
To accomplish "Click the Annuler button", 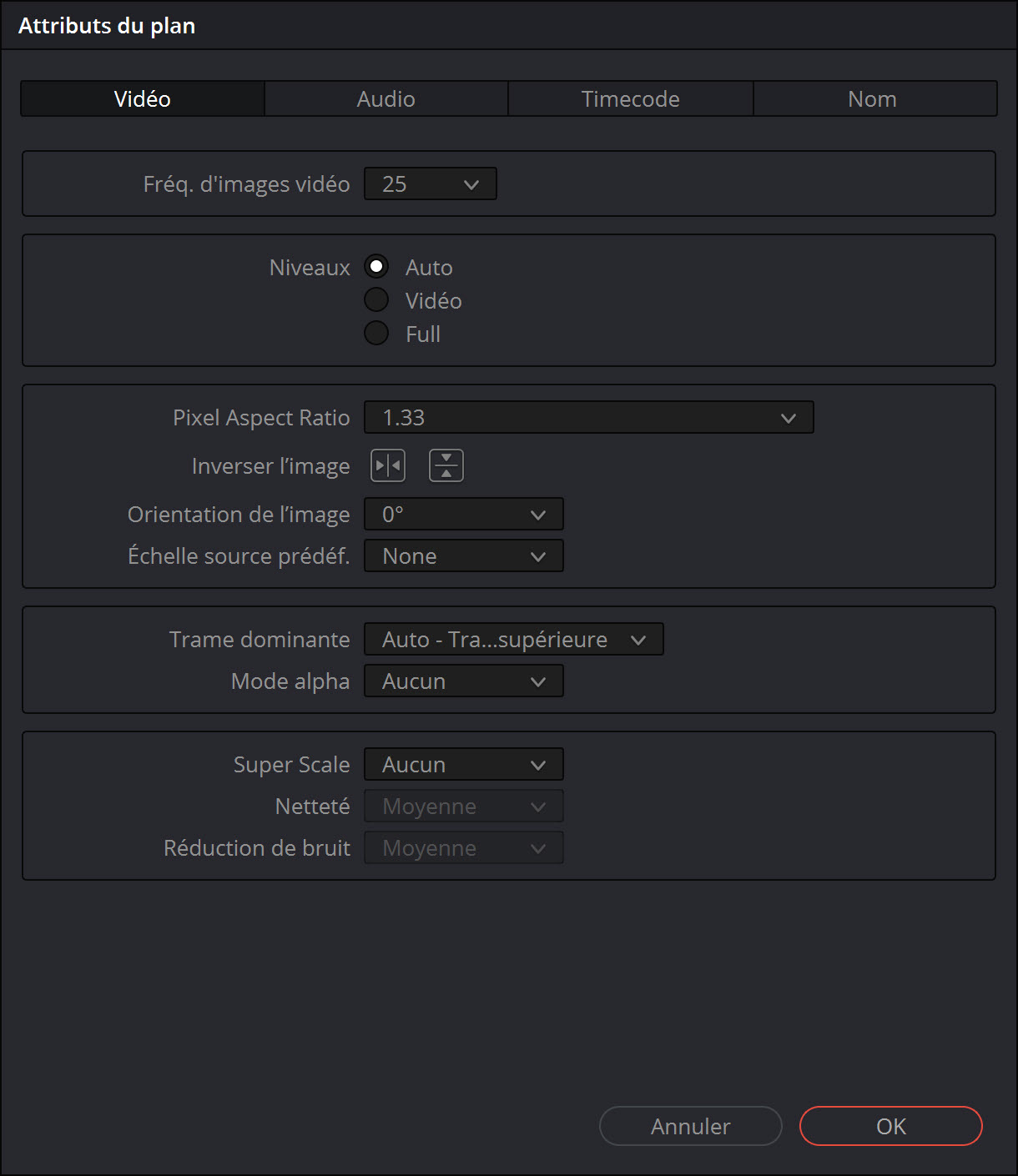I will point(690,1126).
